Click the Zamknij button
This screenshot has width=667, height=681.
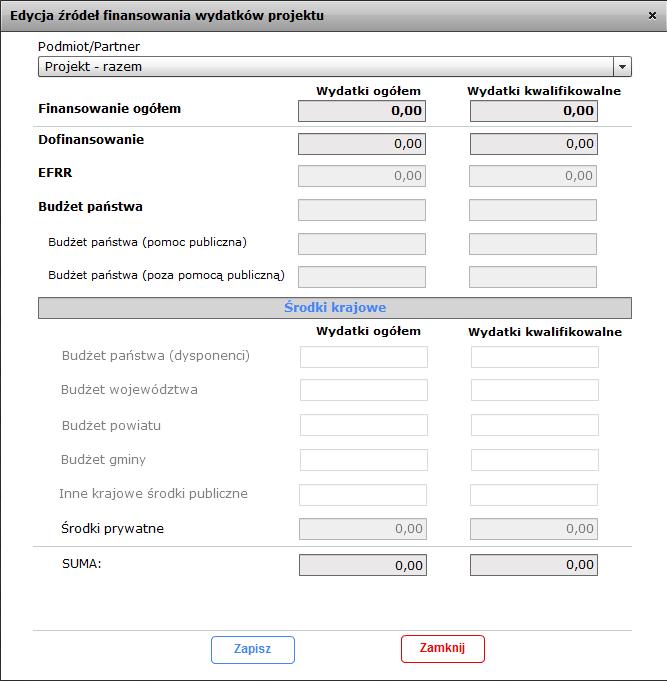[442, 649]
